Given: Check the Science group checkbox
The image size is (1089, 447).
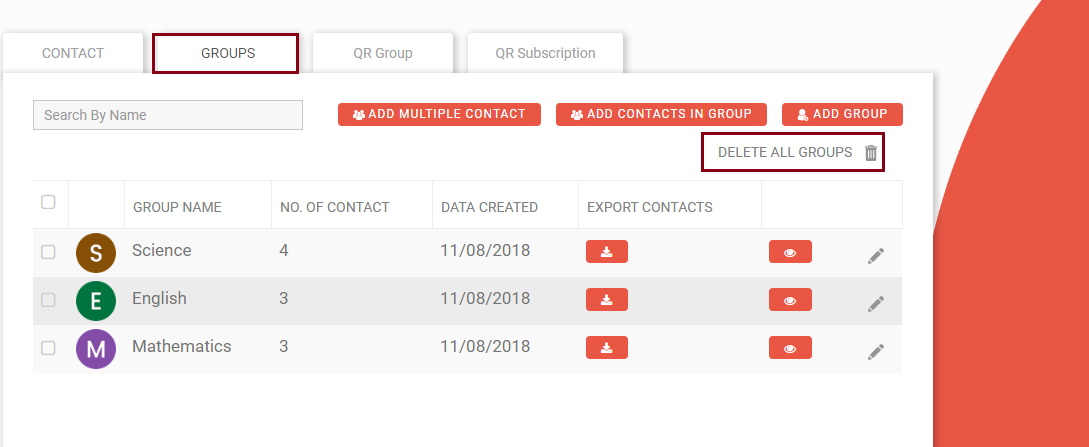Looking at the screenshot, I should click(x=48, y=252).
